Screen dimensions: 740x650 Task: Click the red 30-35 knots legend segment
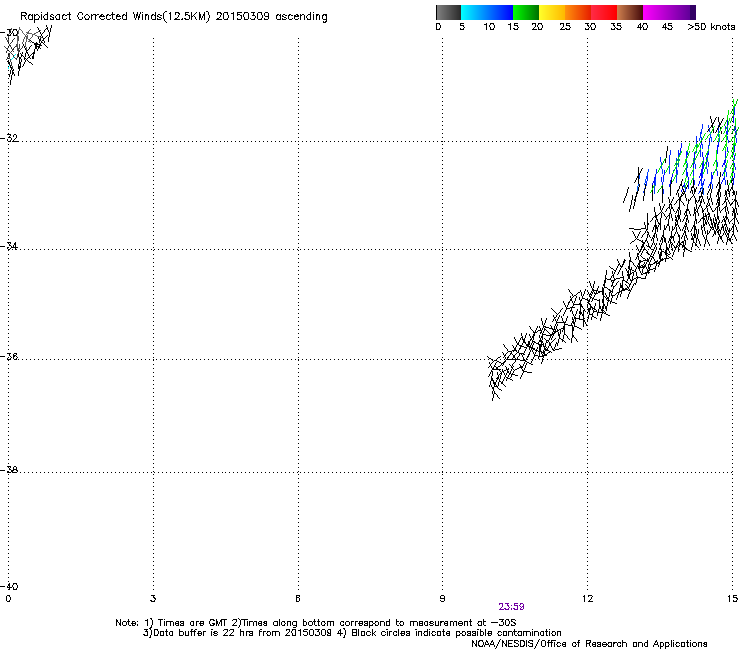click(604, 12)
